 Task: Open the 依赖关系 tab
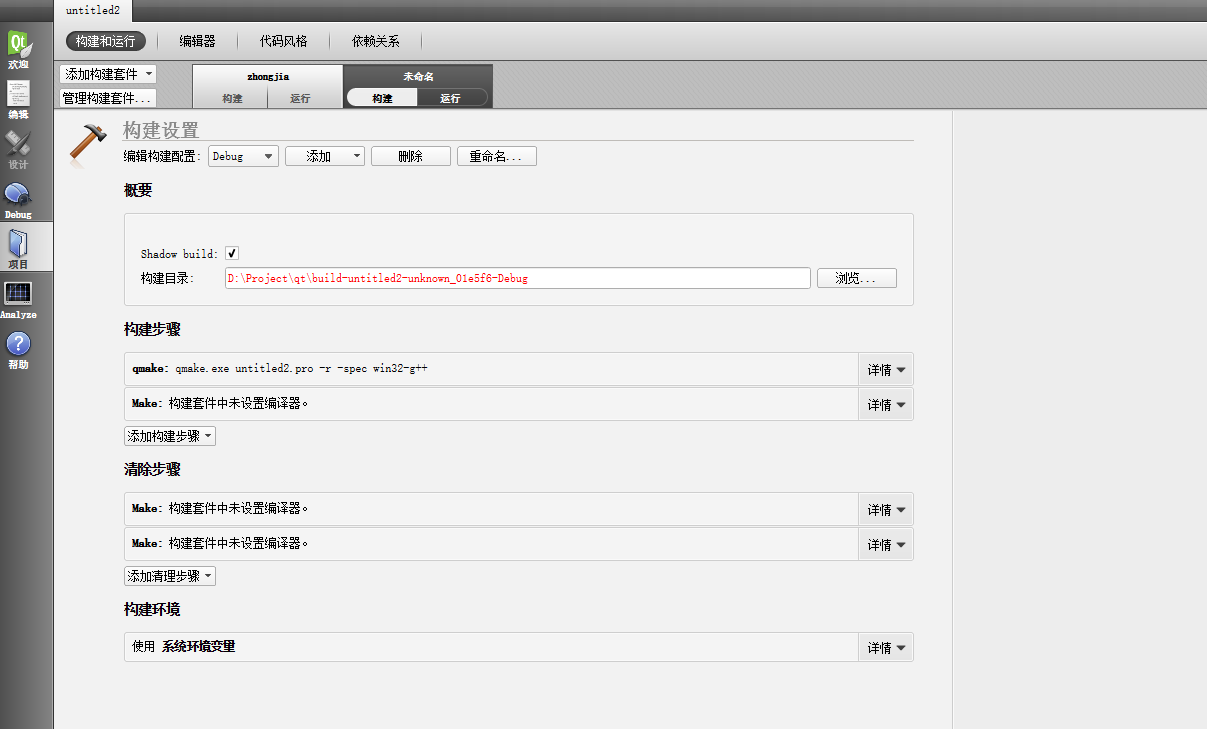pos(374,41)
